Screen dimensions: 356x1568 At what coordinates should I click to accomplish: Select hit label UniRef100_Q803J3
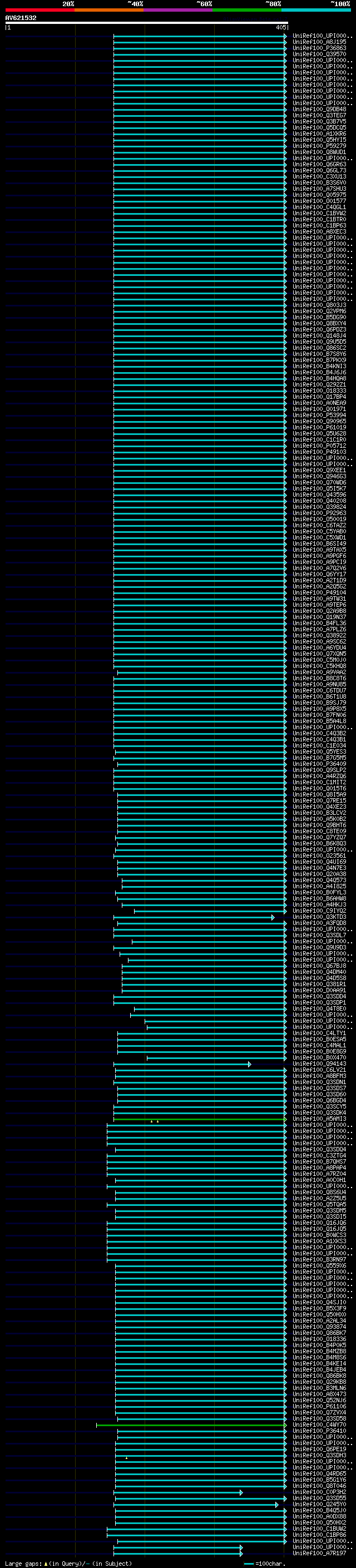[x=319, y=305]
